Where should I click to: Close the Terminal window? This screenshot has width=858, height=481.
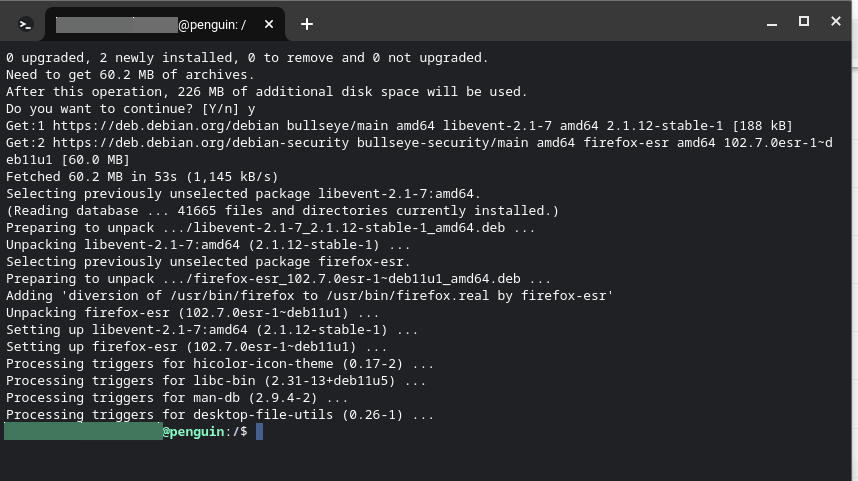[x=836, y=21]
